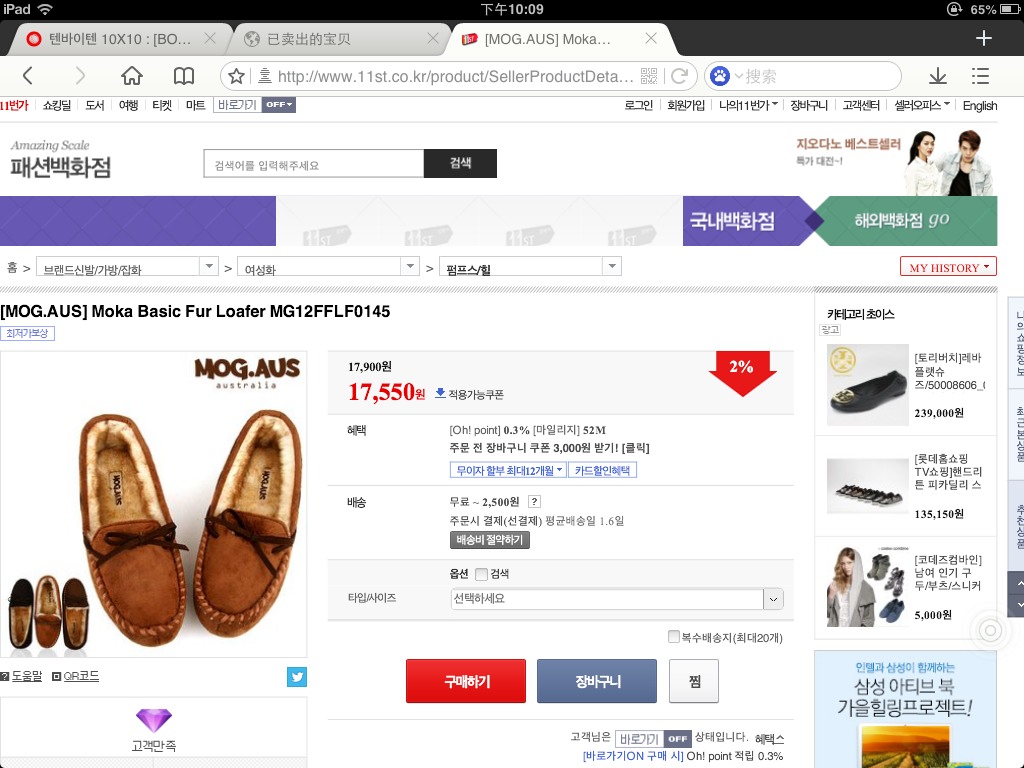Switch site language to English
This screenshot has width=1024, height=768.
pos(980,105)
